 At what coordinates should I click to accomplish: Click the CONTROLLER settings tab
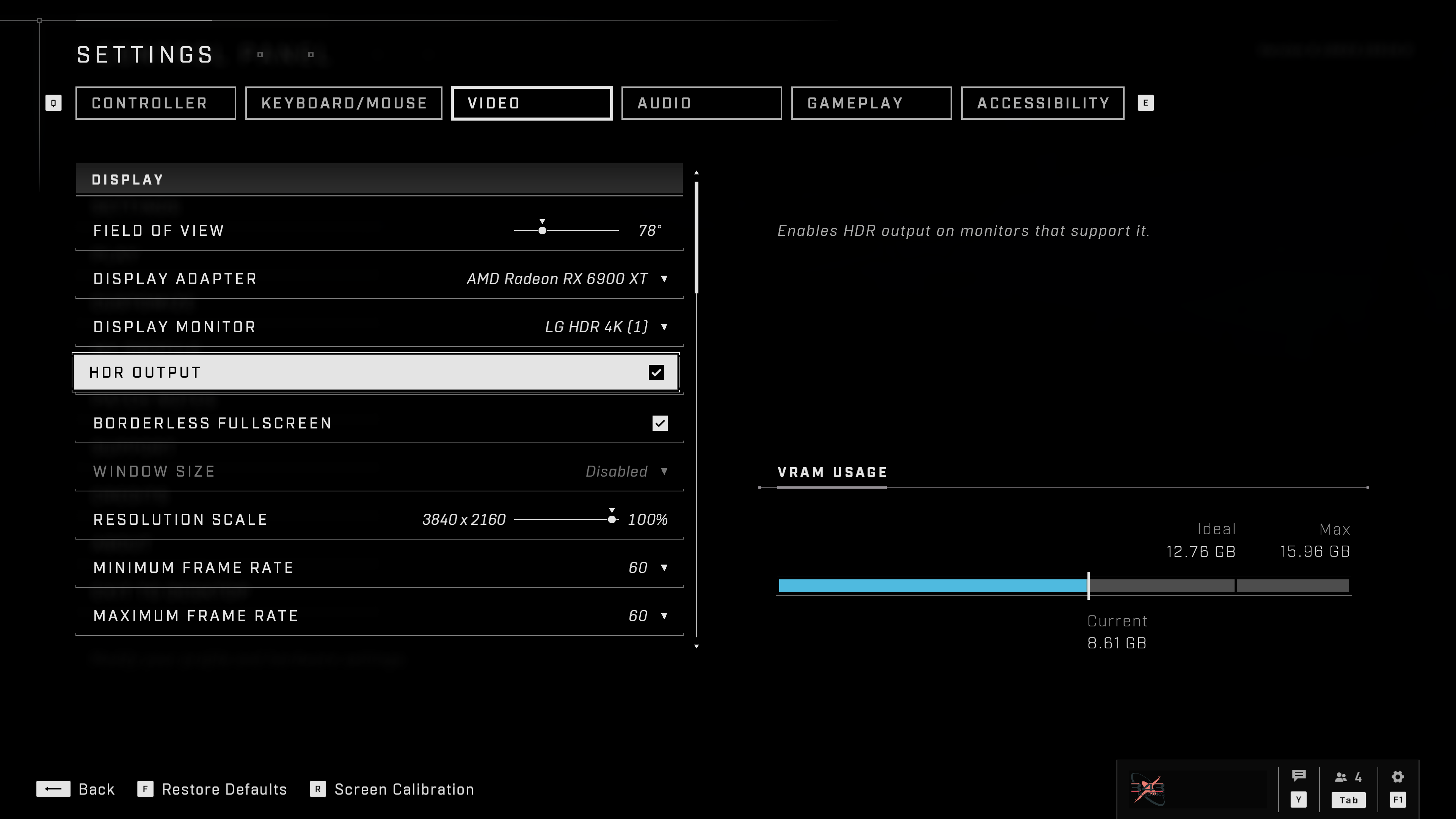point(150,103)
